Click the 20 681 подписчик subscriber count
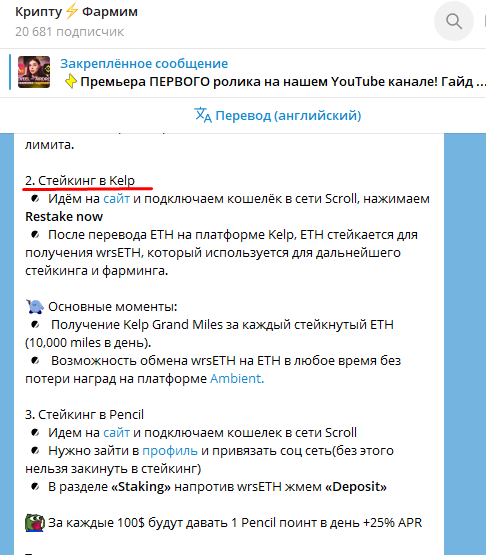Image resolution: width=486 pixels, height=555 pixels. coord(69,32)
